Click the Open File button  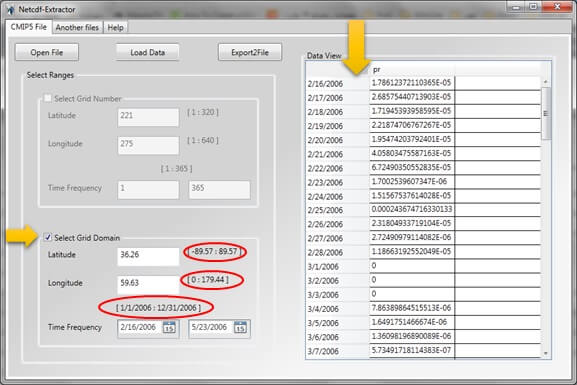click(47, 52)
